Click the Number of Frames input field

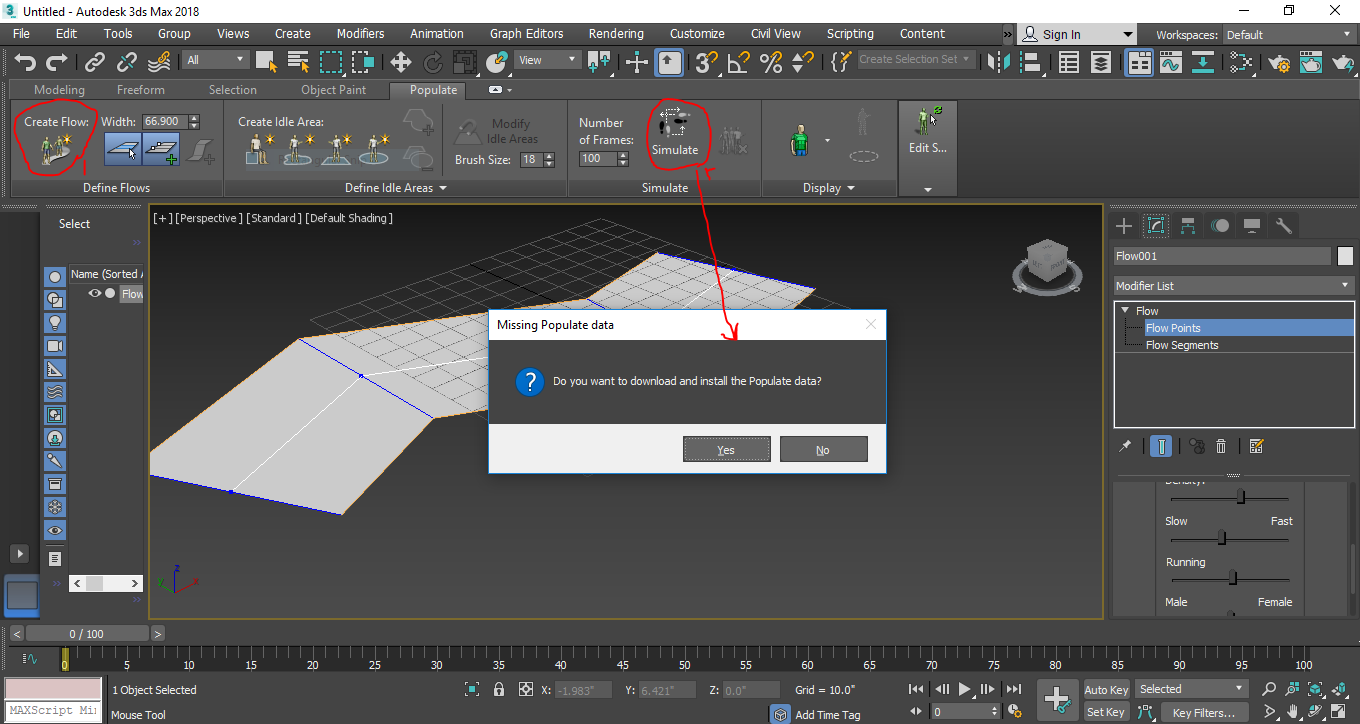pos(597,159)
